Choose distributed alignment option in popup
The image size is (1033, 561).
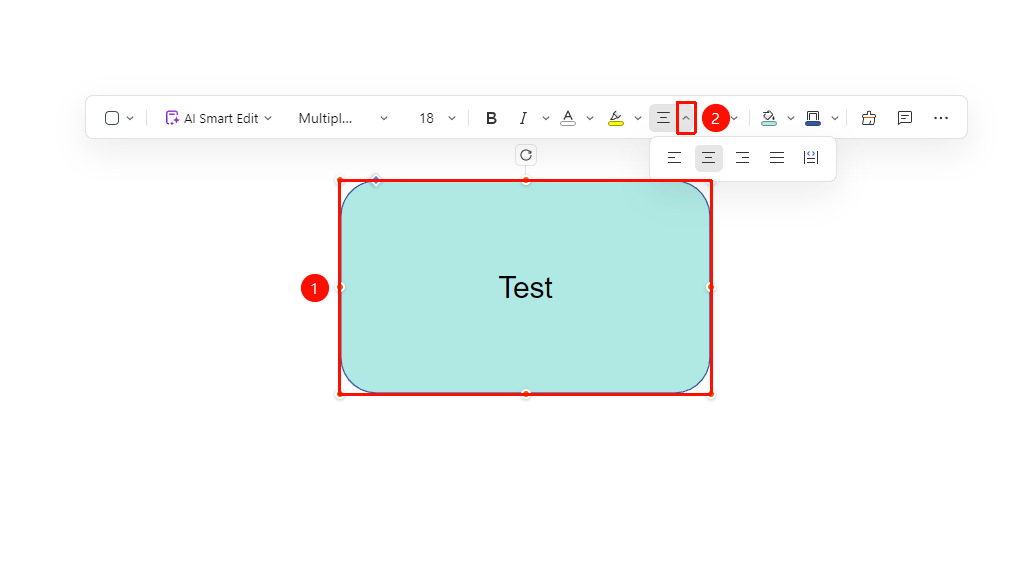click(811, 158)
